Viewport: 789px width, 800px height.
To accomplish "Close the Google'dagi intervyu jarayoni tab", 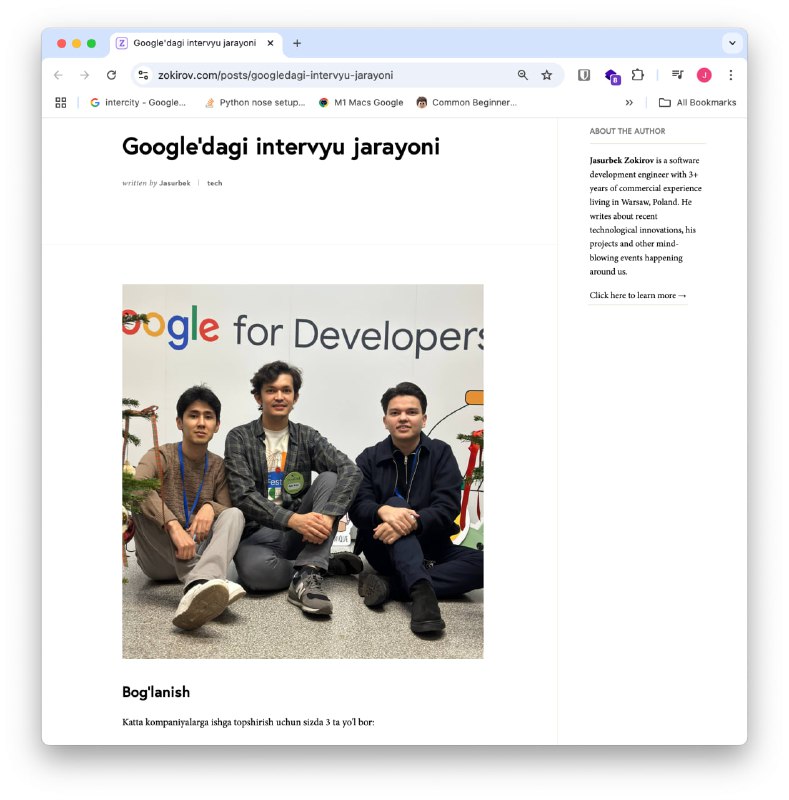I will pos(270,43).
